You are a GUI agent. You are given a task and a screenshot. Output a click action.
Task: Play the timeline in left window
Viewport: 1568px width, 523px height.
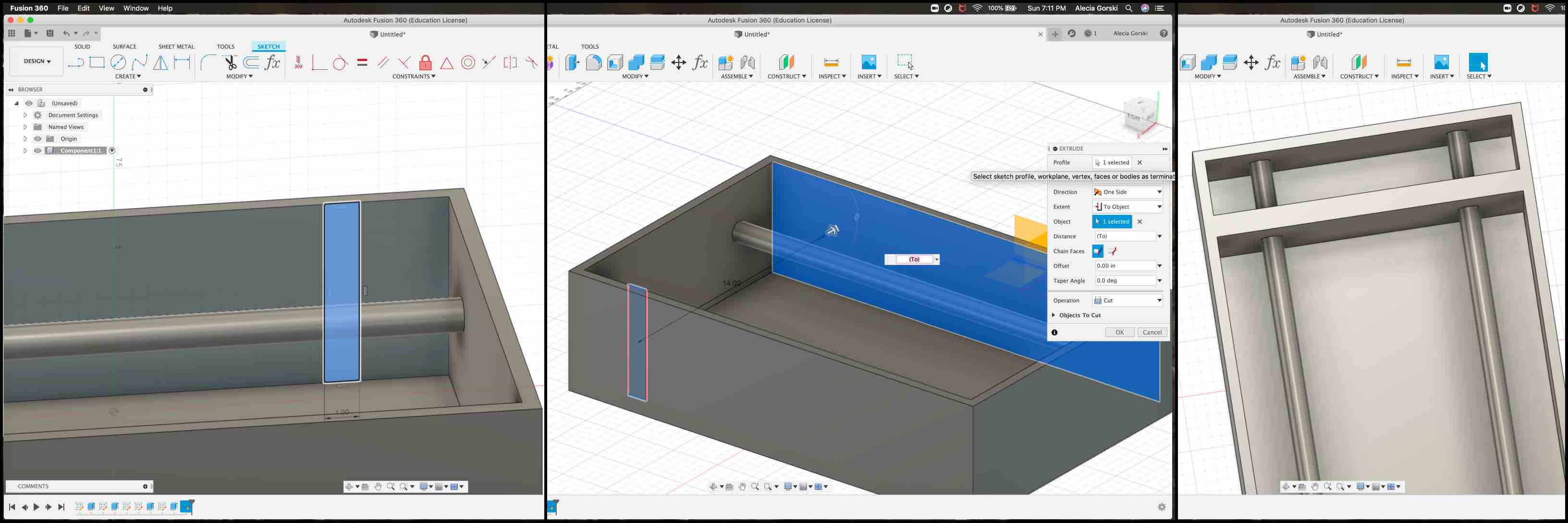[36, 507]
